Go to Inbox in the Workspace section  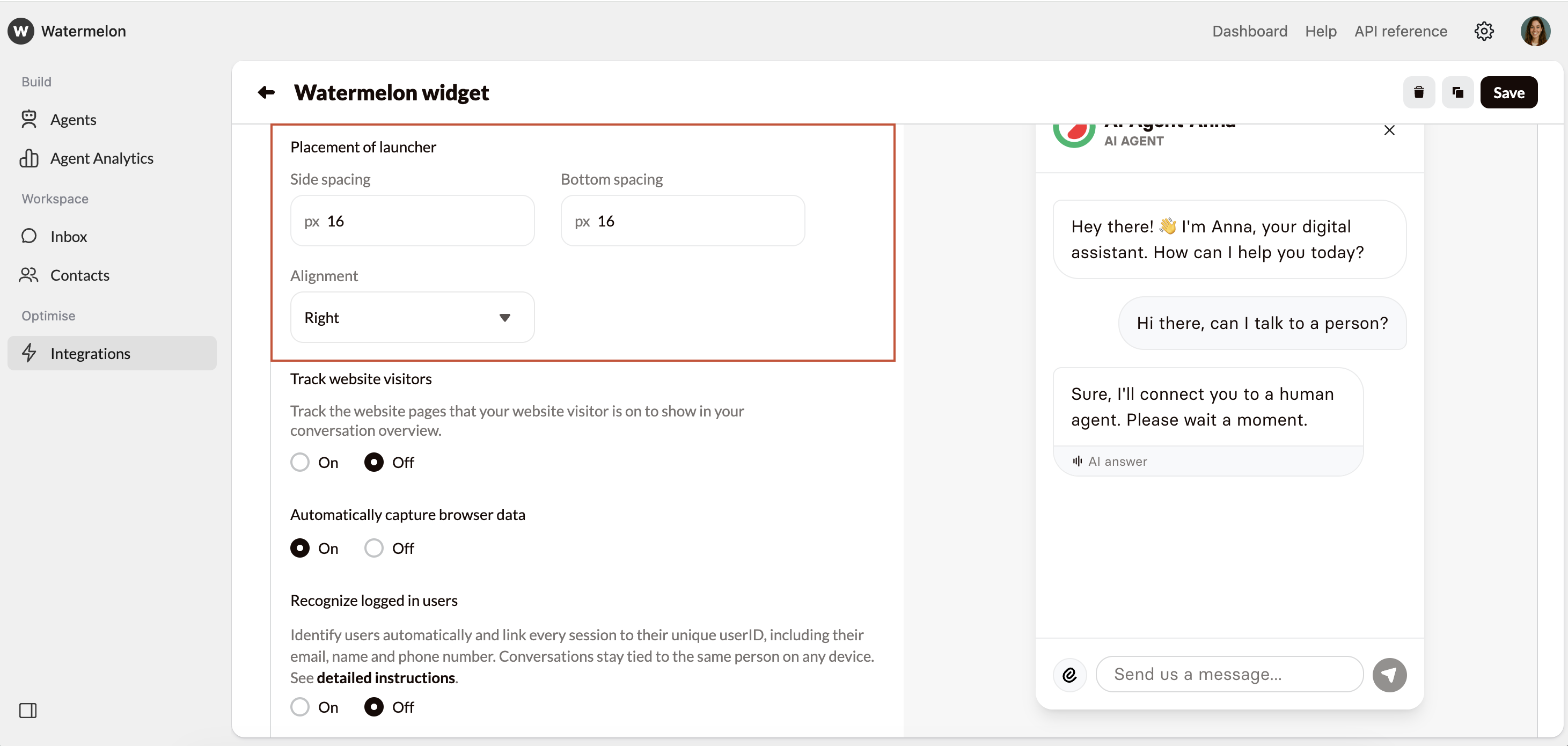[x=68, y=236]
